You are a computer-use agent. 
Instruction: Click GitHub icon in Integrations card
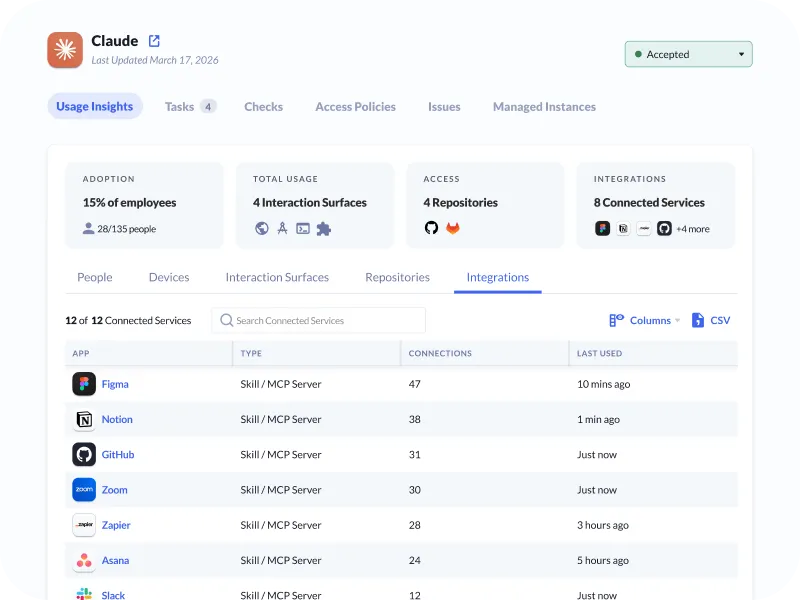[x=664, y=229]
